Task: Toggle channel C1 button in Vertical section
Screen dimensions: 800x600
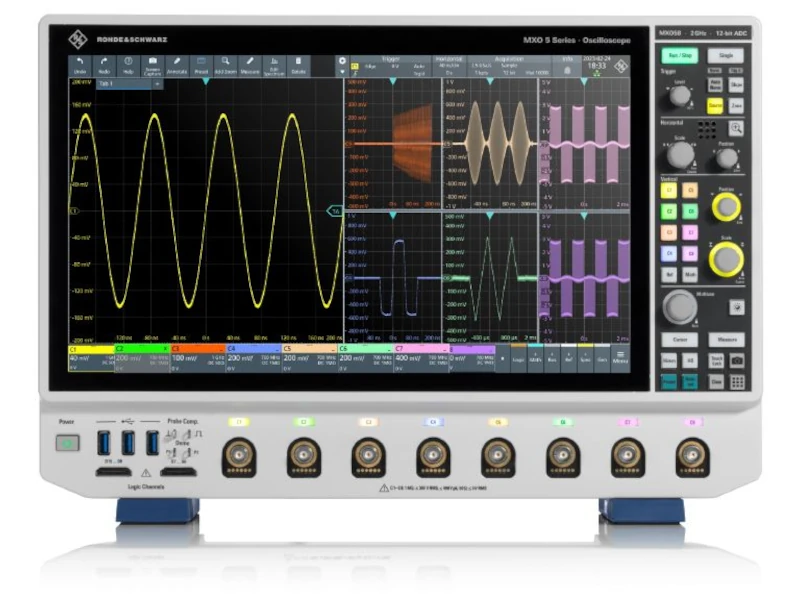Action: [x=669, y=188]
